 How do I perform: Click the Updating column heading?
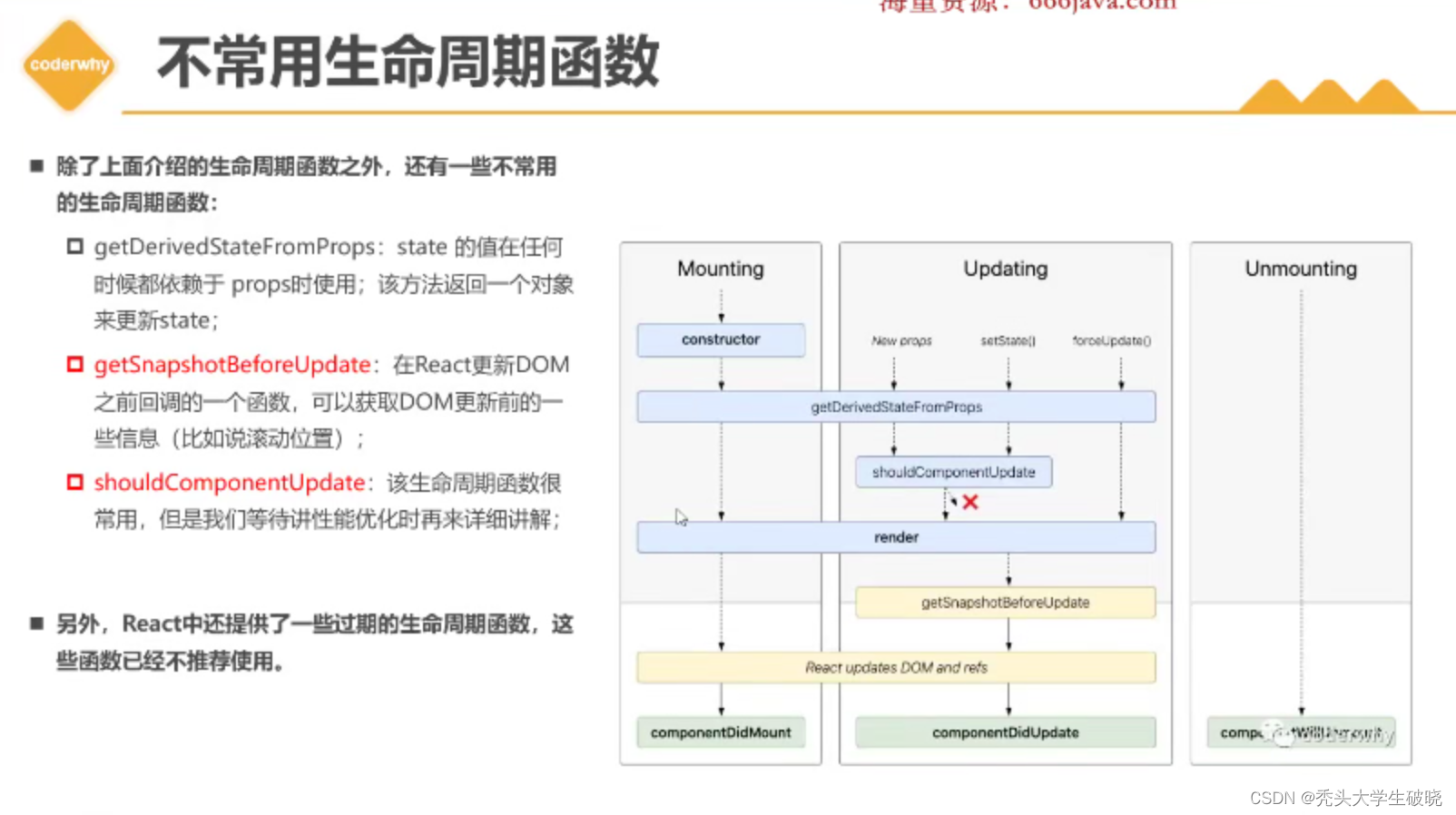pos(1006,269)
